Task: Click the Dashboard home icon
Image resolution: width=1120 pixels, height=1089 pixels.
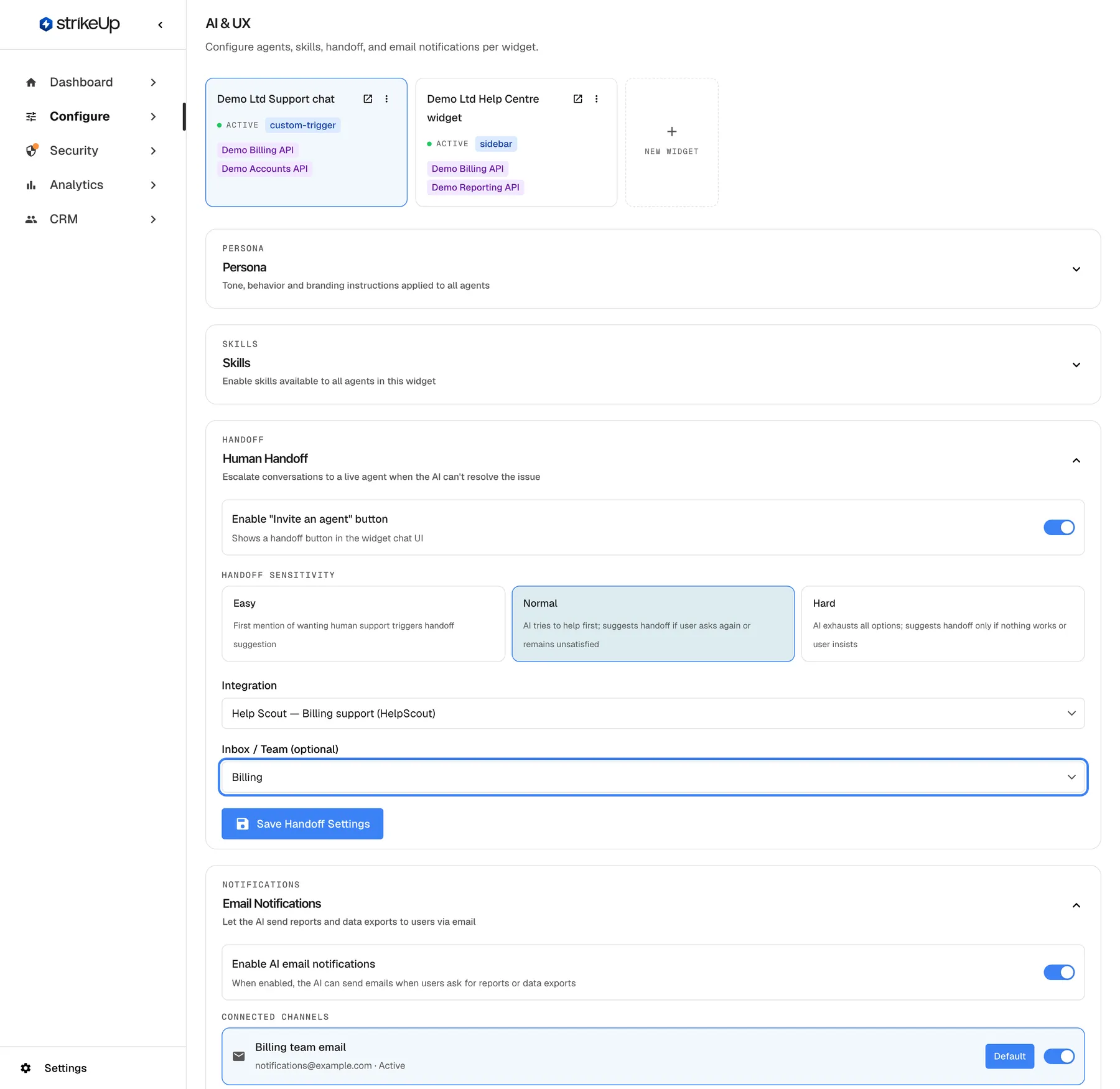Action: tap(31, 82)
